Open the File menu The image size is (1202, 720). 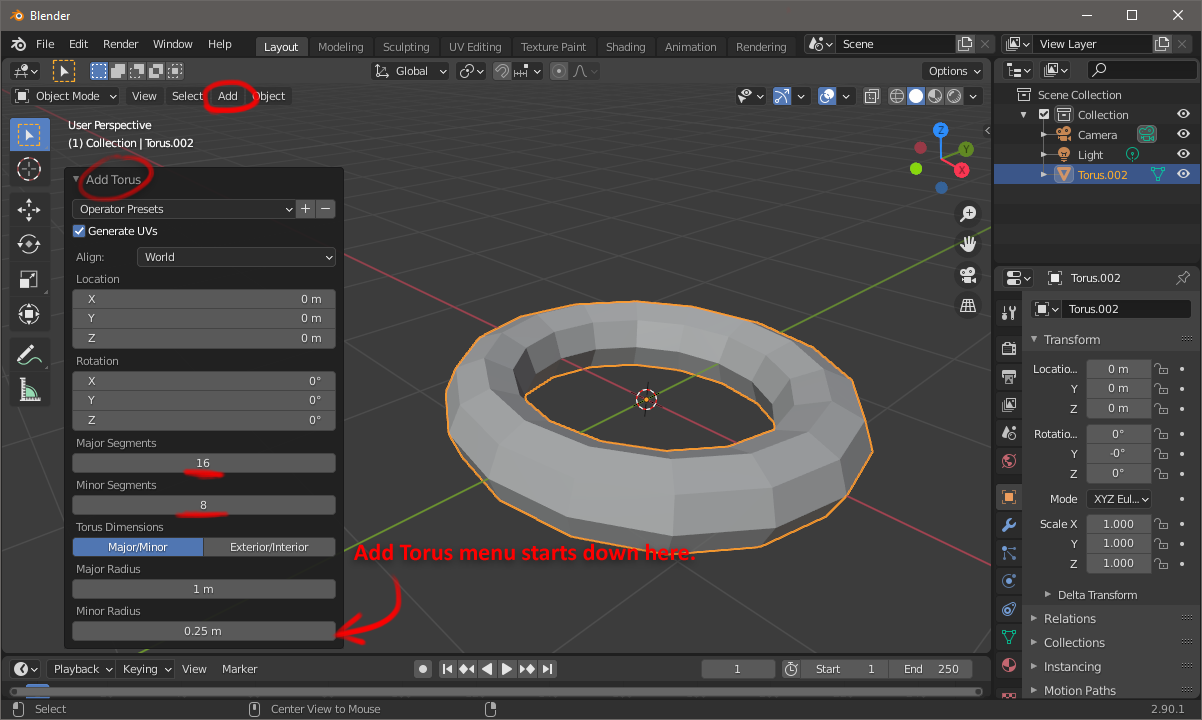[45, 44]
